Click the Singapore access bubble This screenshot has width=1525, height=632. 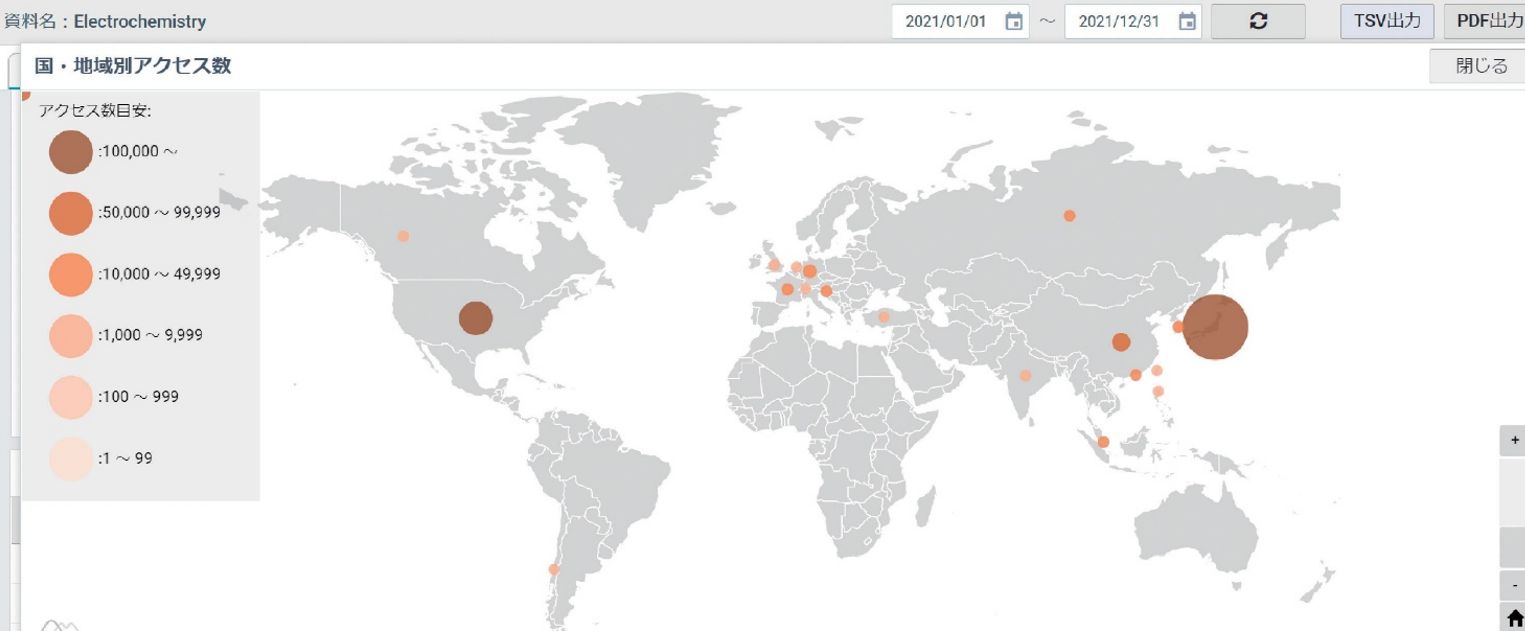click(x=1103, y=442)
